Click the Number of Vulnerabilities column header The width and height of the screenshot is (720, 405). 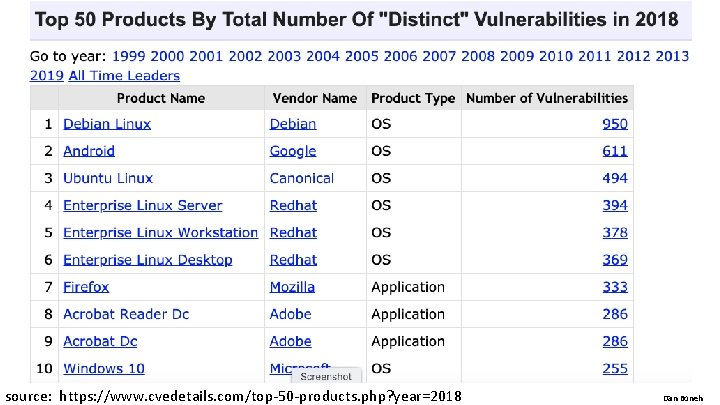pyautogui.click(x=547, y=98)
